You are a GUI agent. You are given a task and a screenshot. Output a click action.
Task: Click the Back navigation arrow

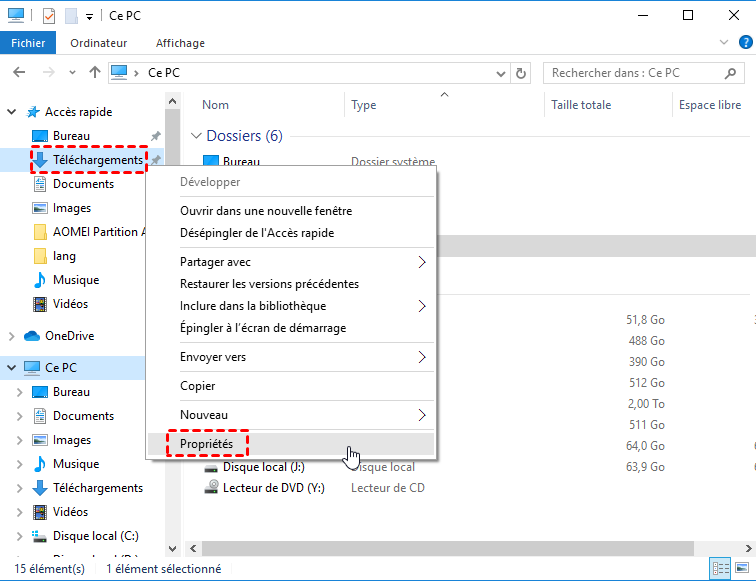(19, 72)
